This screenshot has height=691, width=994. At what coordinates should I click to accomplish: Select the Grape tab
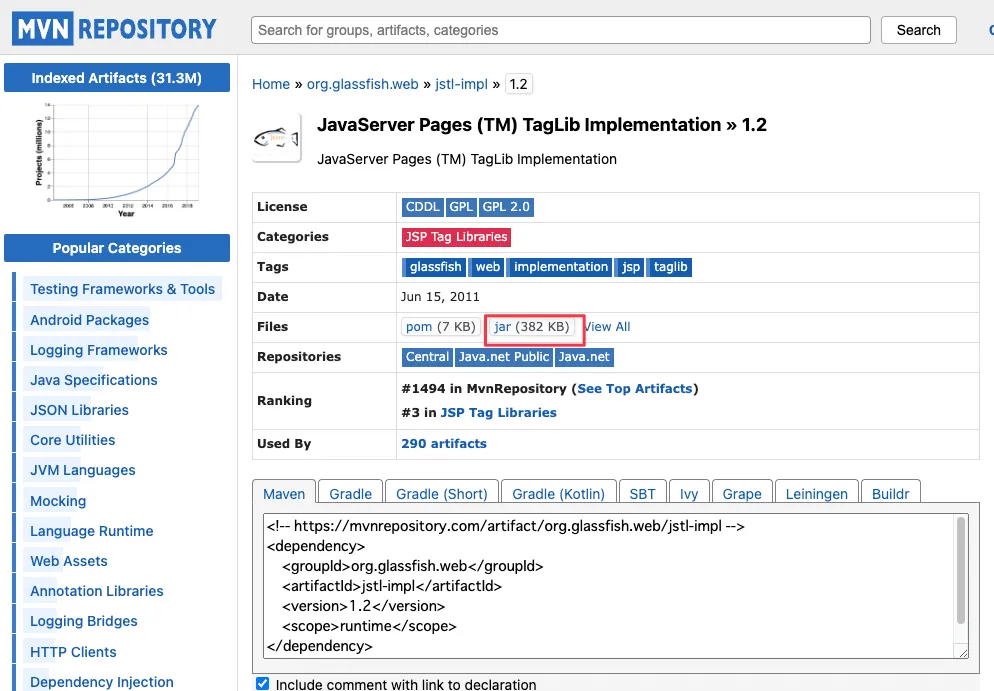click(742, 494)
